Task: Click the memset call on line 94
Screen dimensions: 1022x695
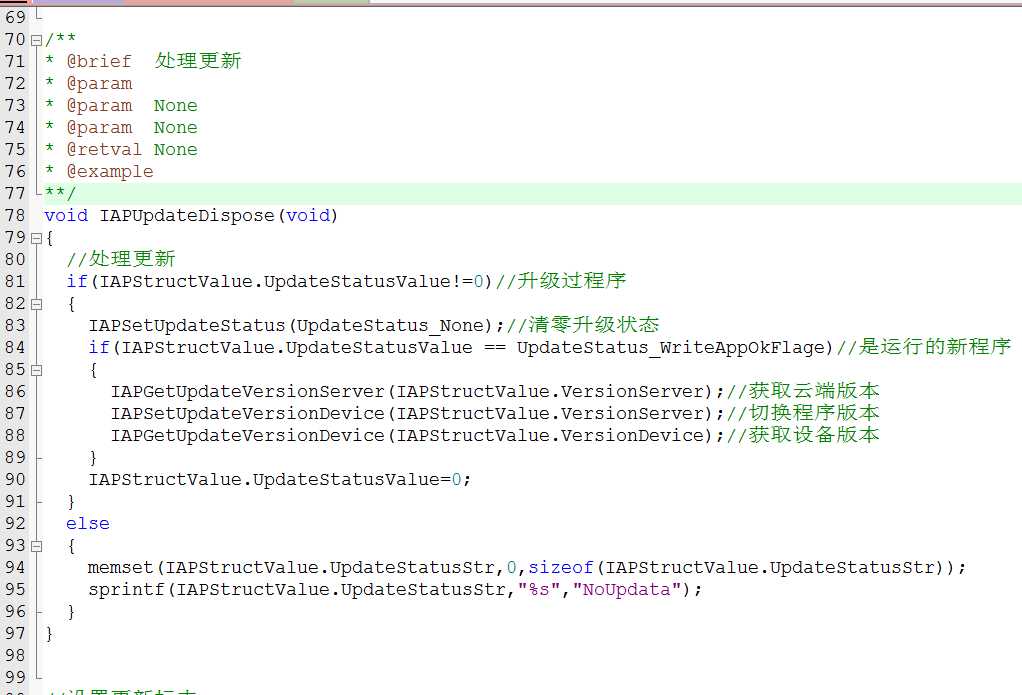Action: [121, 568]
